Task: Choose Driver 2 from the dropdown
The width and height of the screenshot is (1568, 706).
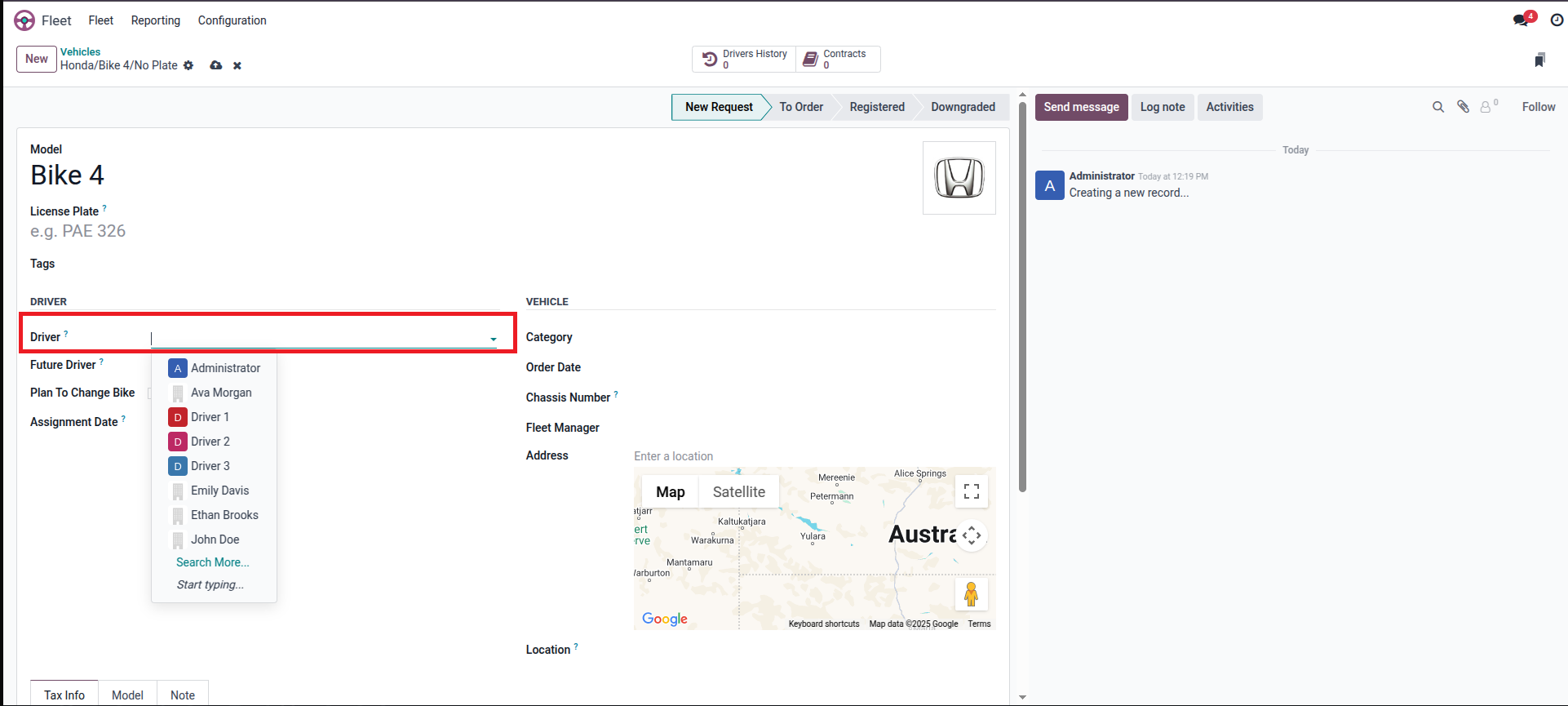Action: pos(214,442)
